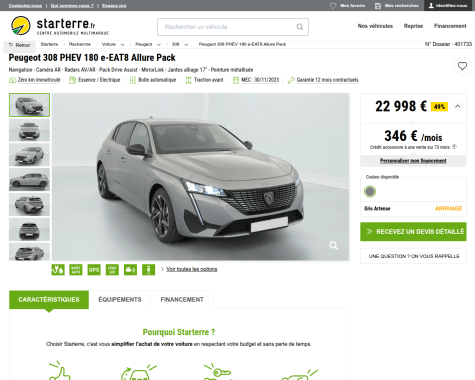475x380 pixels.
Task: Click Pourquoi Starterre ? heading
Action: [x=179, y=332]
